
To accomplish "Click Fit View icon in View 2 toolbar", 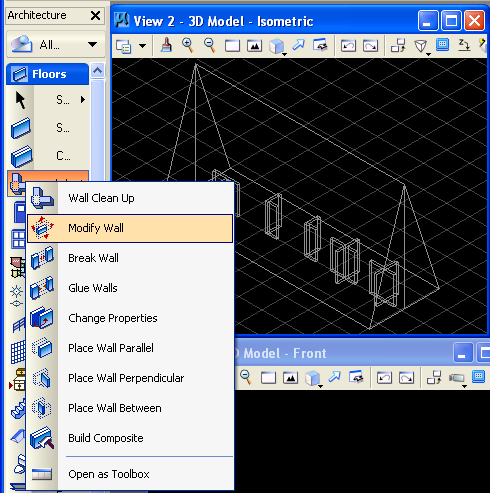I will tap(254, 46).
